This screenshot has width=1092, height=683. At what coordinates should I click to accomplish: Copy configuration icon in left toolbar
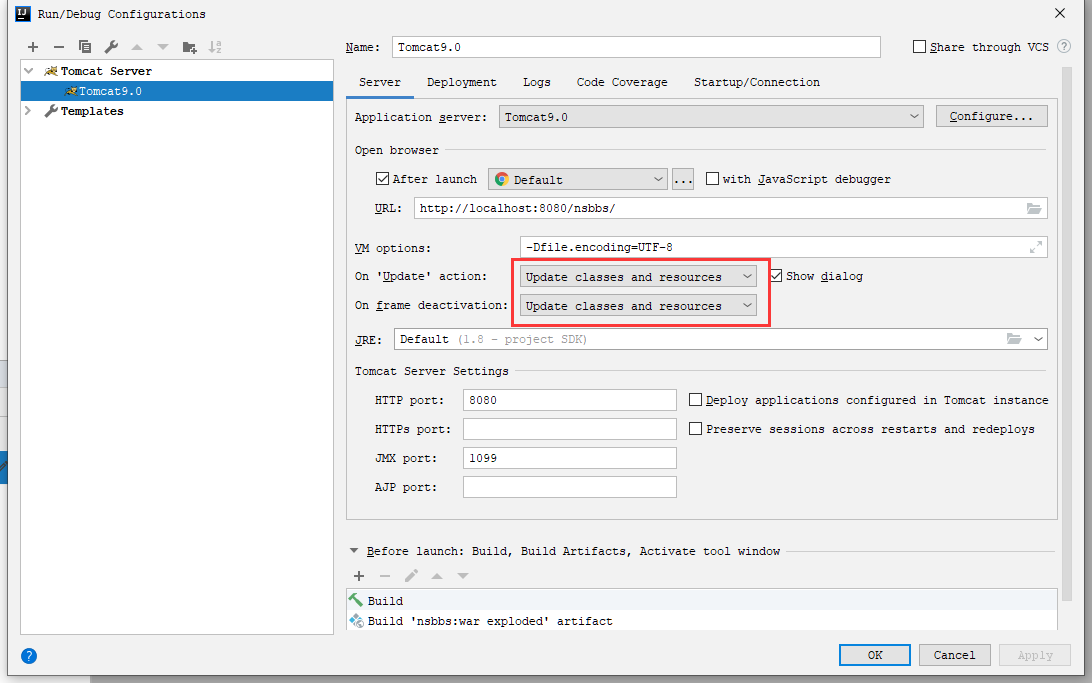tap(85, 47)
